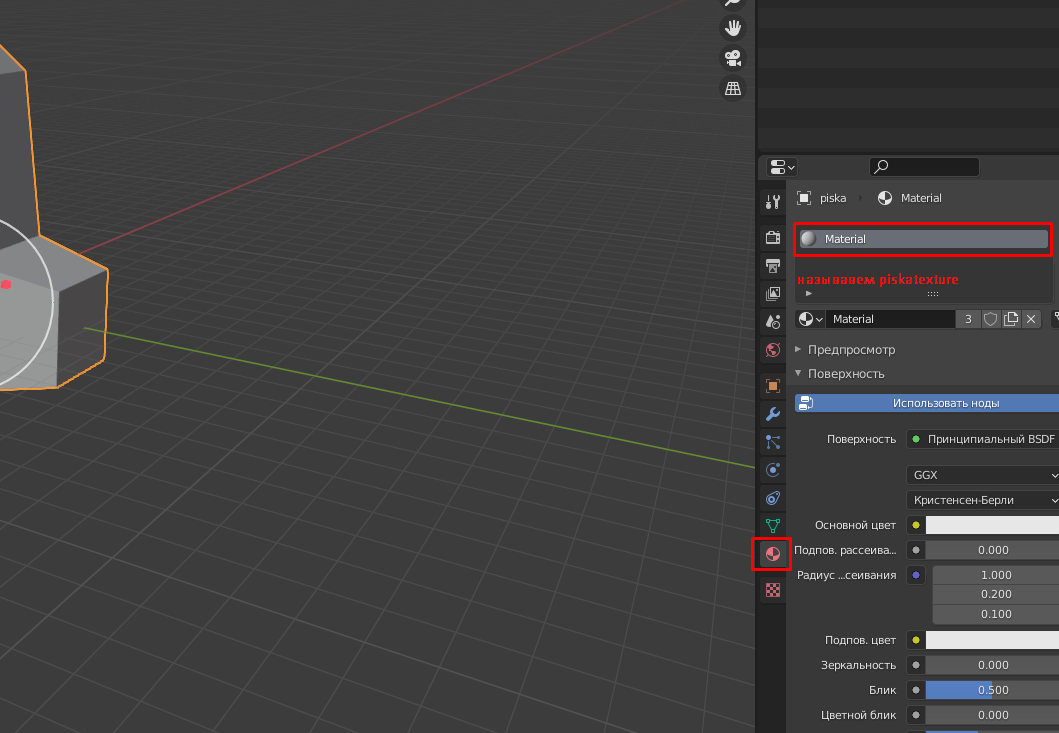Viewport: 1059px width, 733px height.
Task: Open the Render properties camera tab
Action: [x=772, y=237]
